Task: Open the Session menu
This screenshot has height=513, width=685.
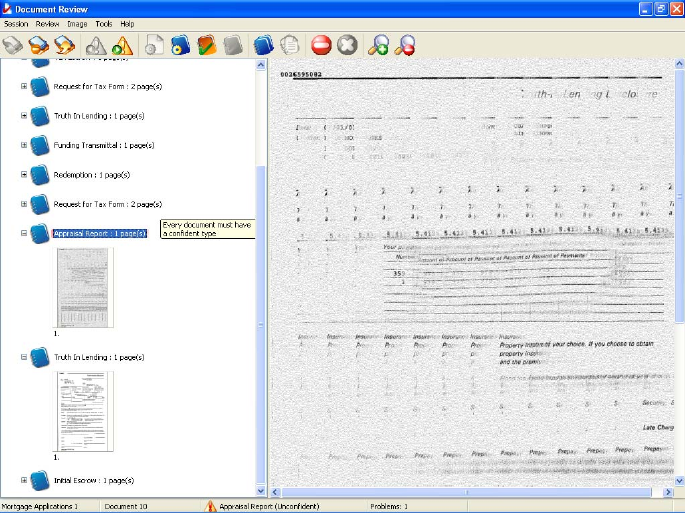Action: point(16,23)
